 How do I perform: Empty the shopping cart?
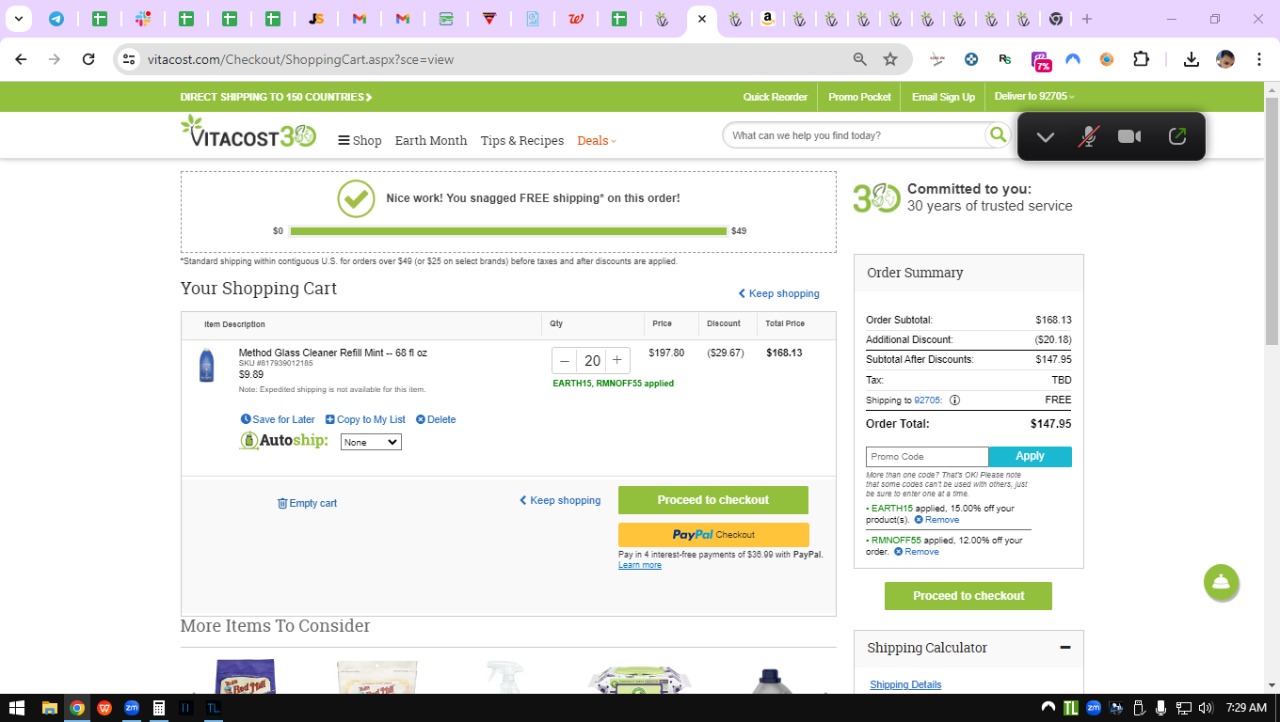pos(307,503)
